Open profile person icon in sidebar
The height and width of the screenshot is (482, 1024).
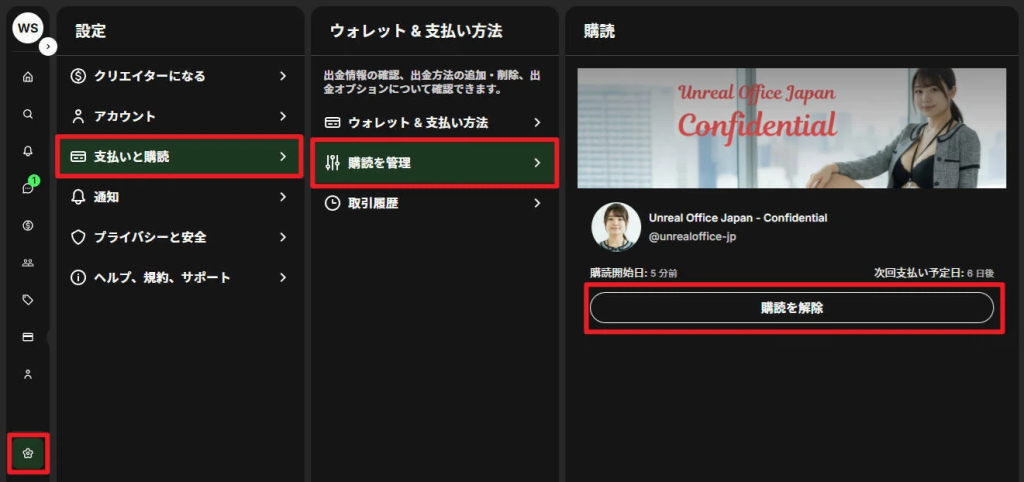coord(28,374)
